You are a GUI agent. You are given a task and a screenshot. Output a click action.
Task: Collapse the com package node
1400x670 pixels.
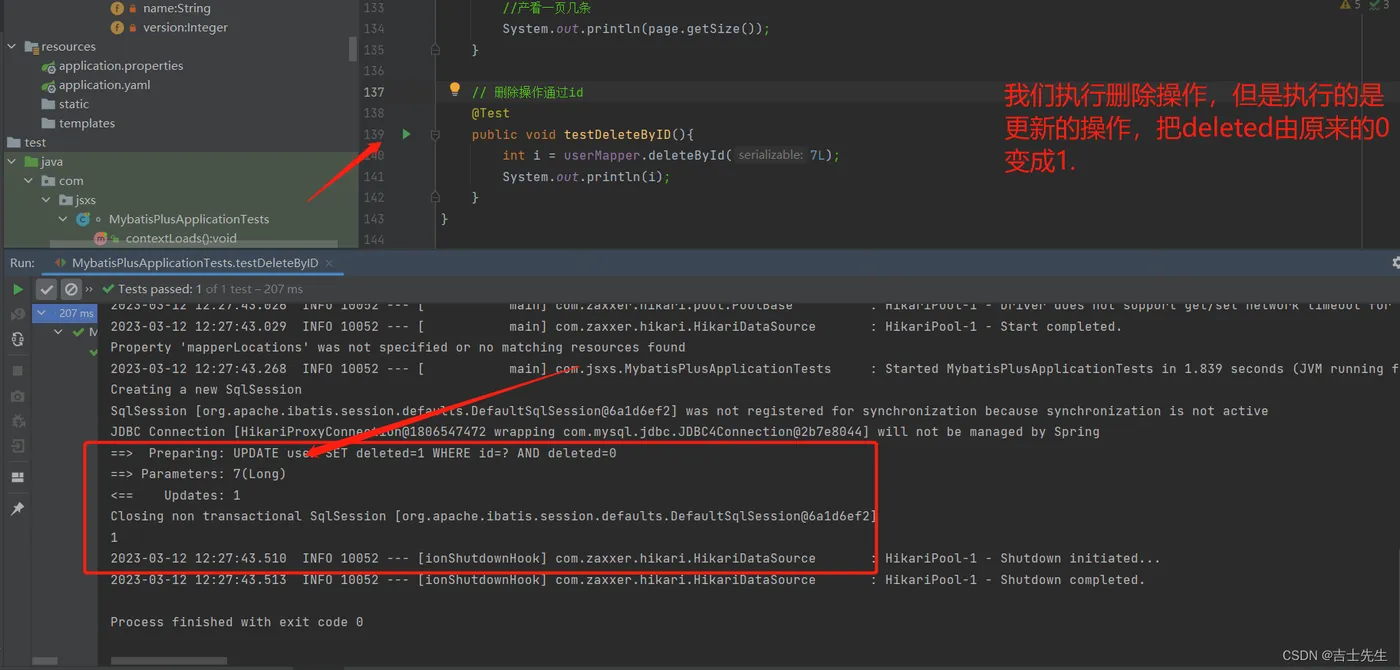click(29, 181)
